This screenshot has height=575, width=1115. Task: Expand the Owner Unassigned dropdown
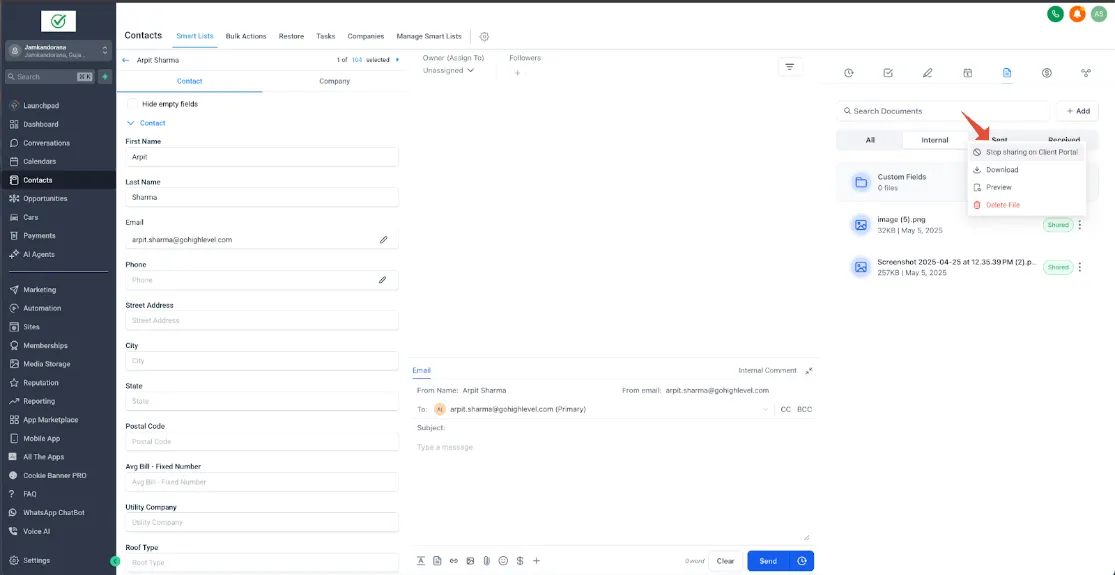coord(449,70)
